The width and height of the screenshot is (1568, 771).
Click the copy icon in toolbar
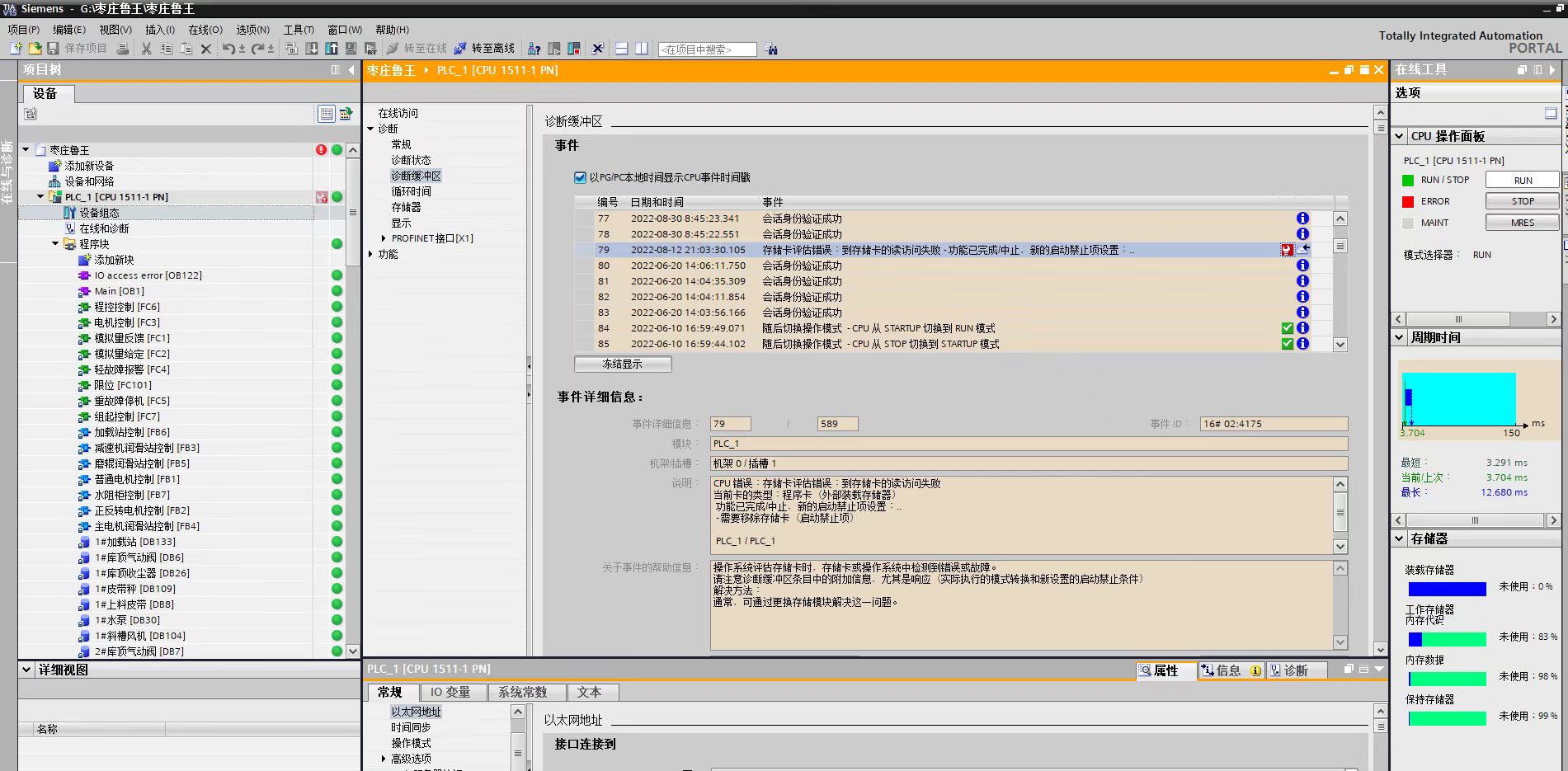point(166,49)
